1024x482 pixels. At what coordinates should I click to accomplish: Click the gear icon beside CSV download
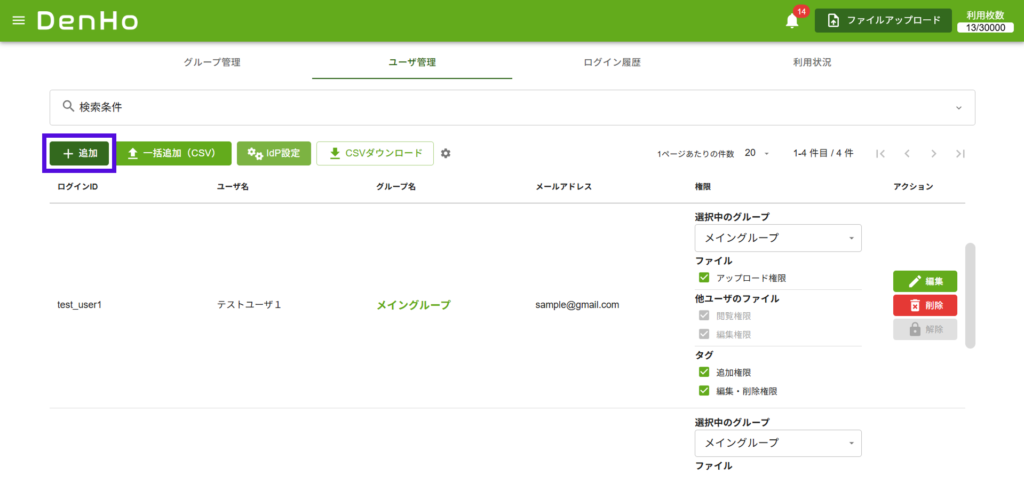pos(446,153)
